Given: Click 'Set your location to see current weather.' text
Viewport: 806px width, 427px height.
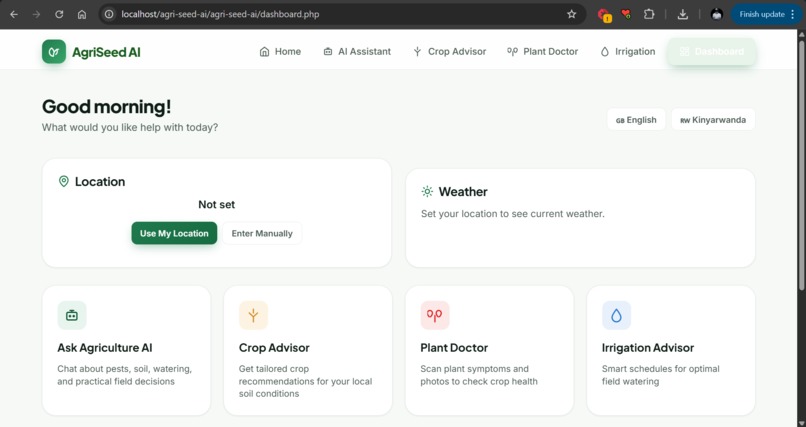Looking at the screenshot, I should click(512, 214).
